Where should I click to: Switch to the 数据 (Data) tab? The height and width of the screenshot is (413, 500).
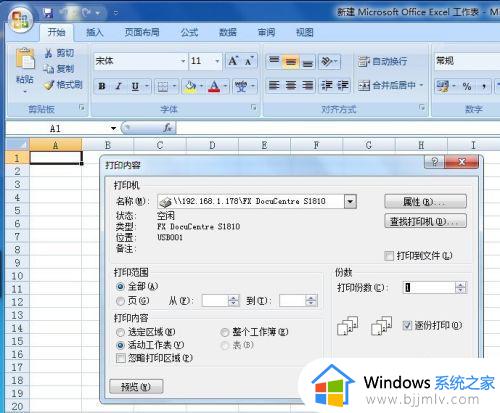228,32
